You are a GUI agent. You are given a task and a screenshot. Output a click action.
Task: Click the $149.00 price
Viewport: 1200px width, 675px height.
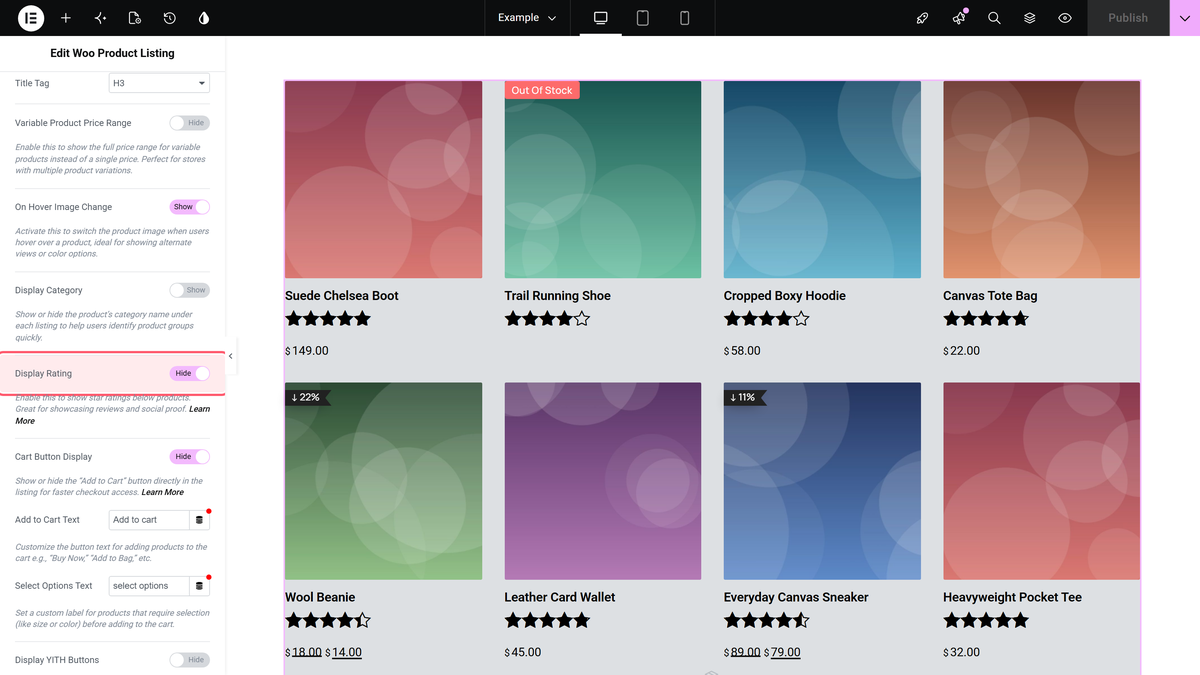307,351
